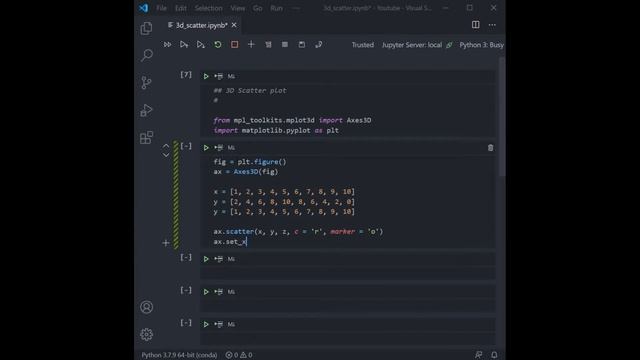
Task: Choose Jupyter Server: local option
Action: [411, 45]
